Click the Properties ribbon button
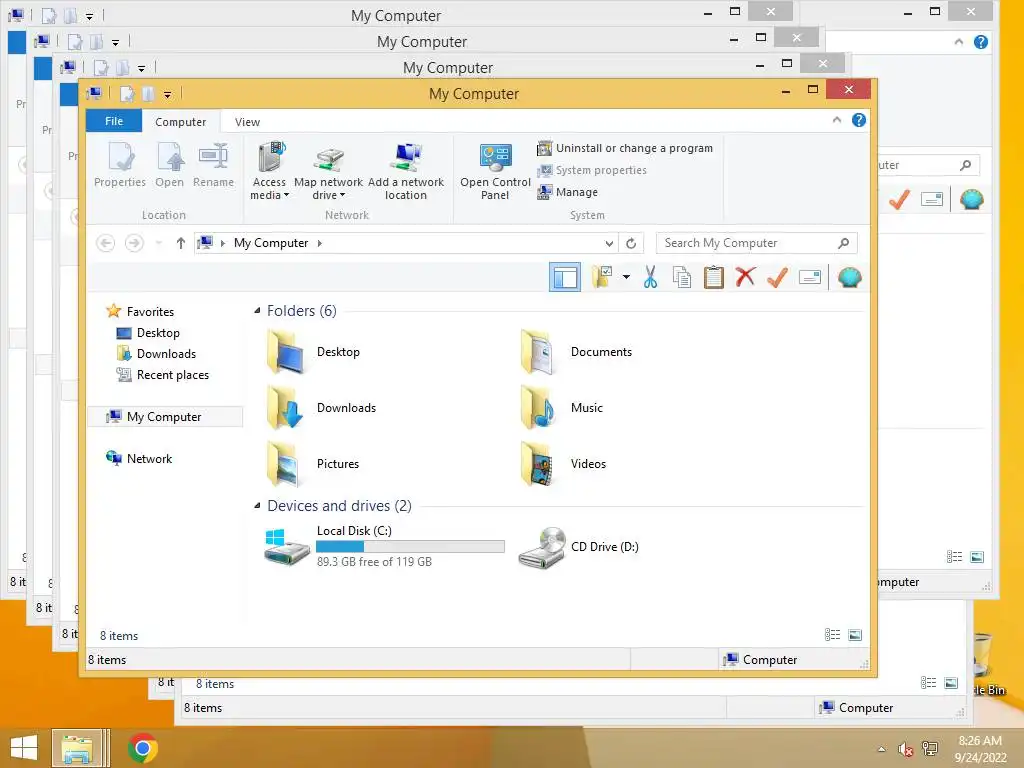The width and height of the screenshot is (1024, 768). 120,166
